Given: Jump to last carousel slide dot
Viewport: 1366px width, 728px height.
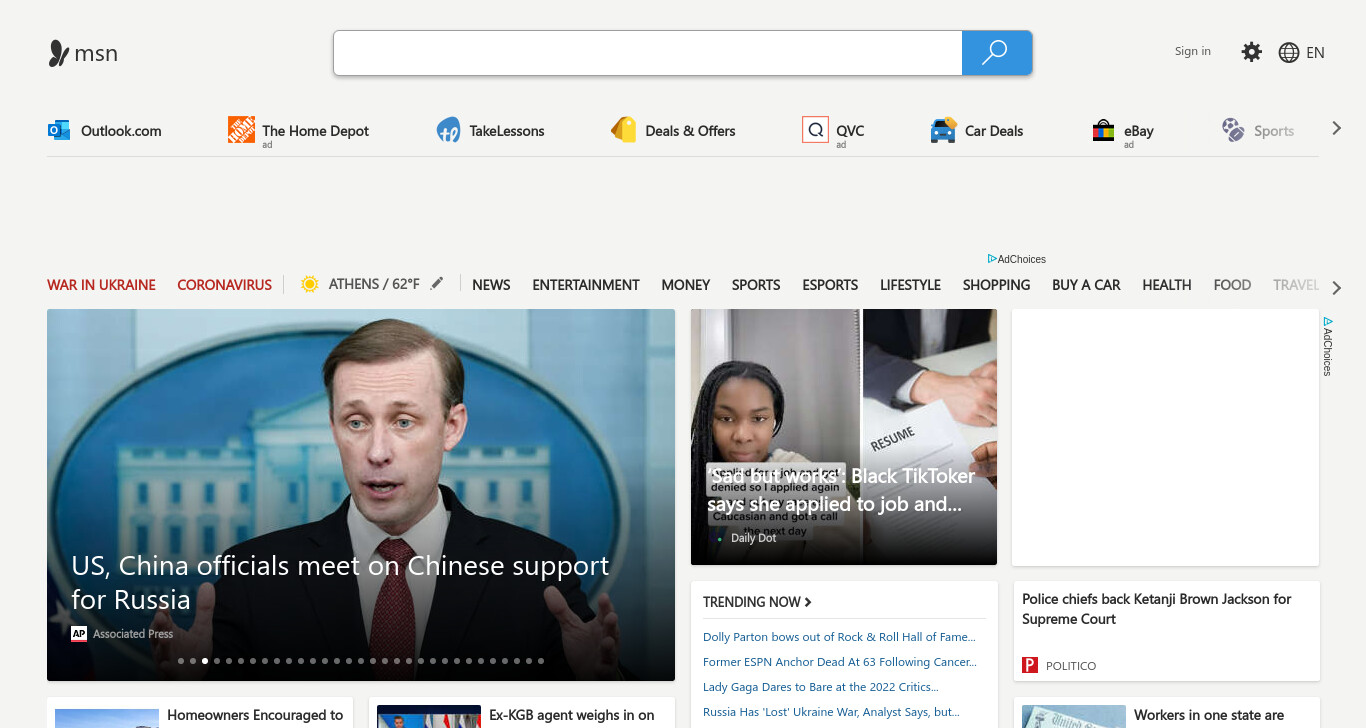Looking at the screenshot, I should 541,661.
